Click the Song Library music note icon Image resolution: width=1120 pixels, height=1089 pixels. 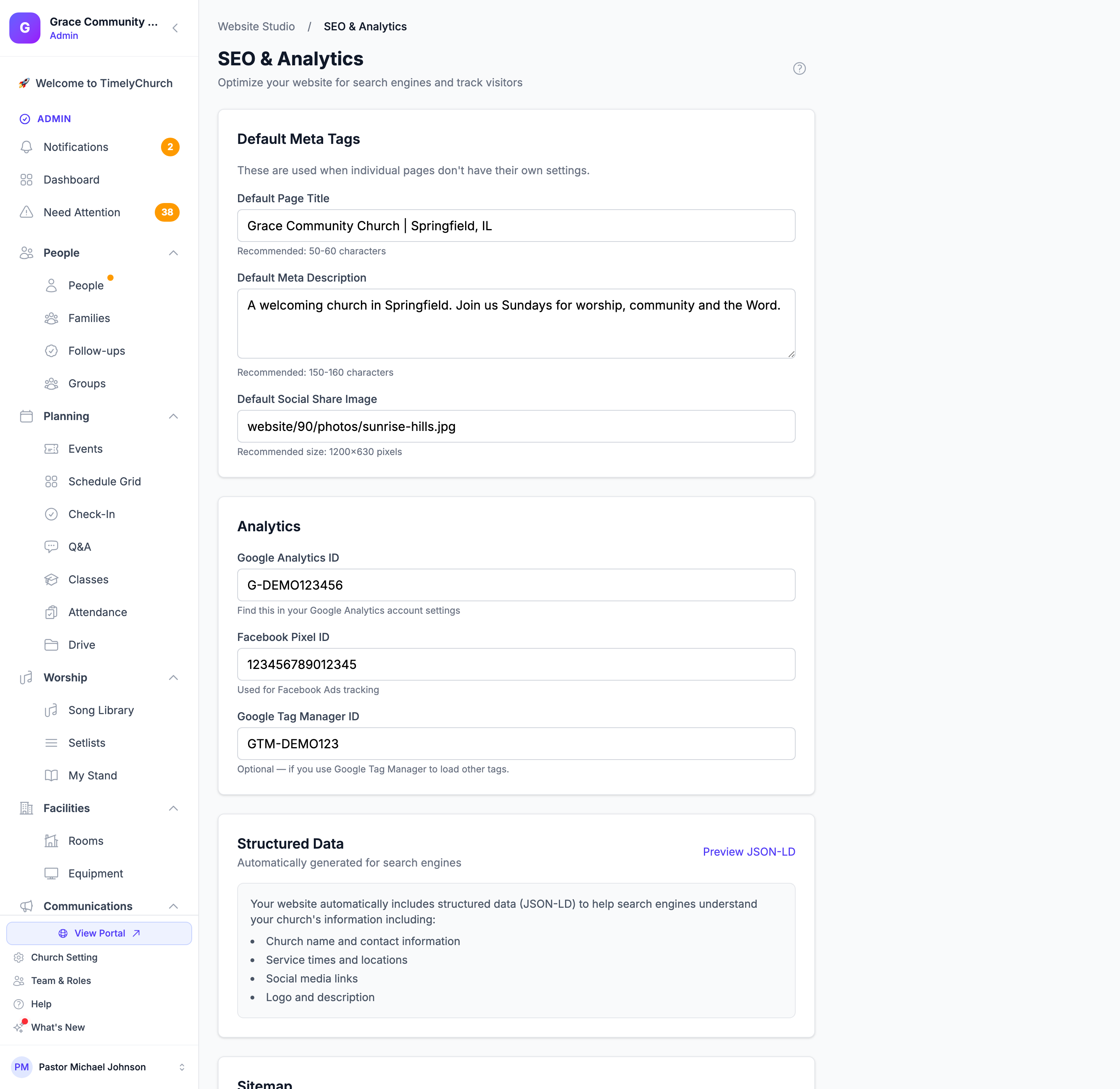coord(51,710)
